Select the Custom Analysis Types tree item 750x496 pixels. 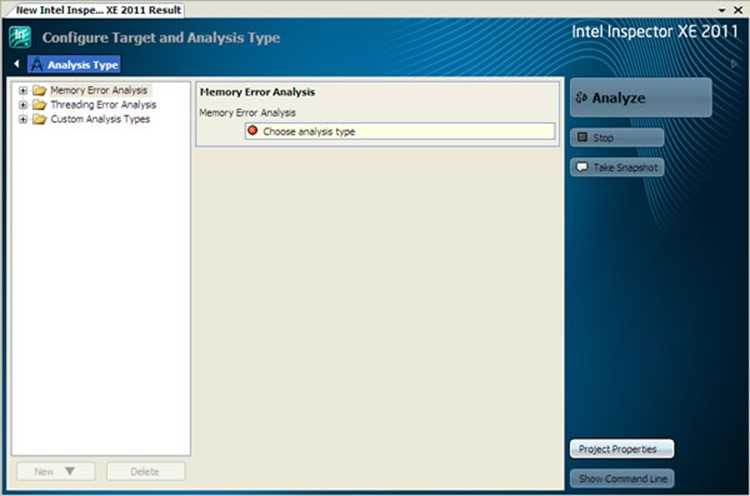[100, 119]
